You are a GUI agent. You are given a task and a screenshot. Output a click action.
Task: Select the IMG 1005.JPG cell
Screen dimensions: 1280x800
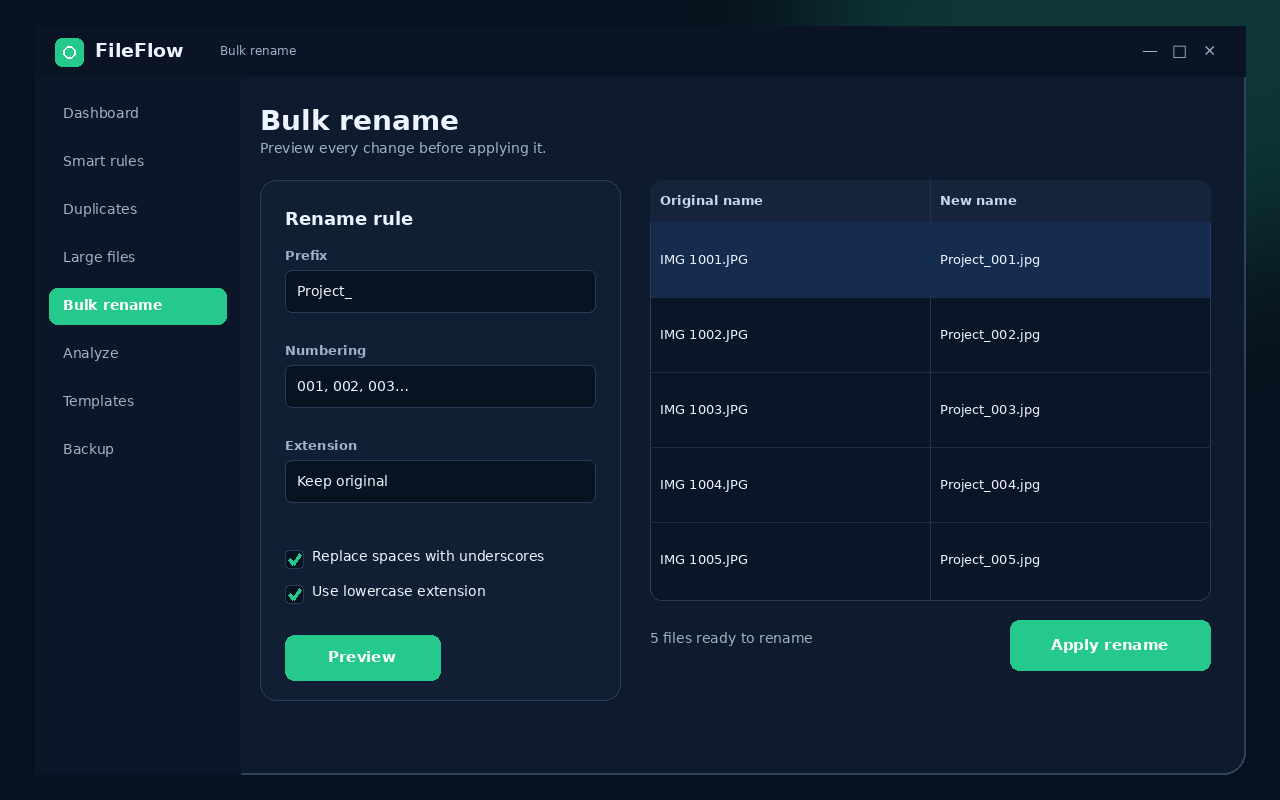(x=790, y=560)
